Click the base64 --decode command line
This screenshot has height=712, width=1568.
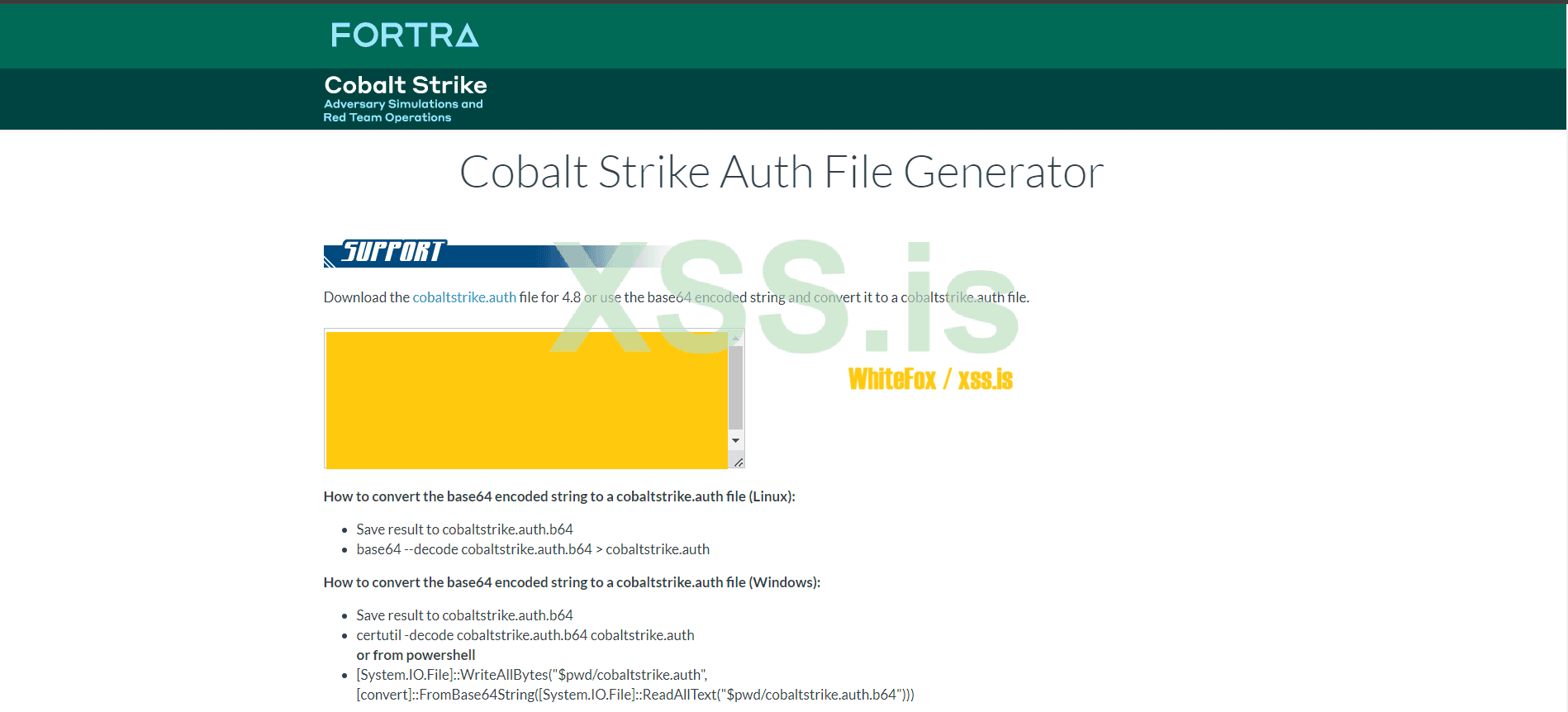pyautogui.click(x=533, y=549)
